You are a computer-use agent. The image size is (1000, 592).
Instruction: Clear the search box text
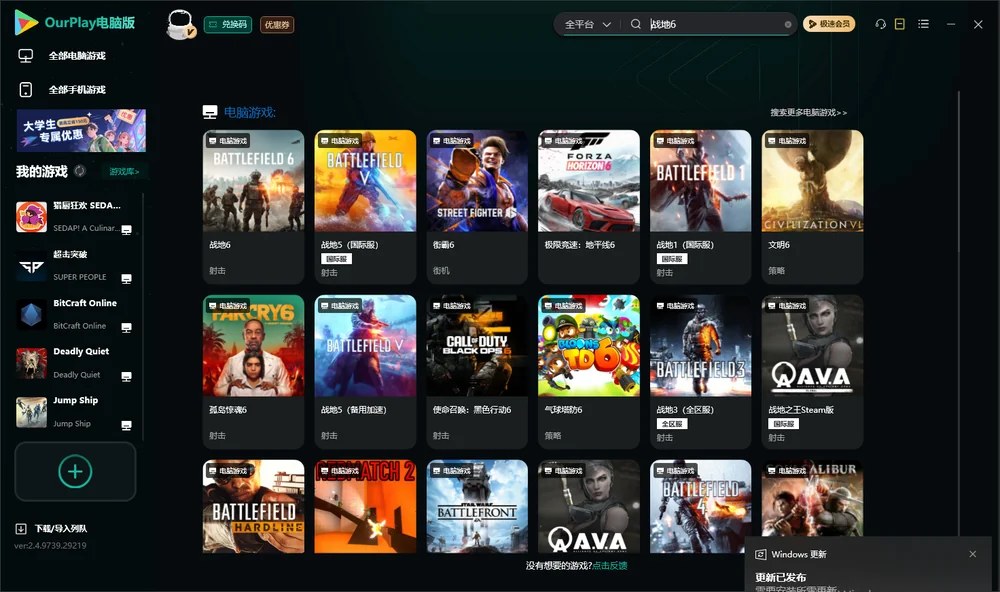pos(788,24)
